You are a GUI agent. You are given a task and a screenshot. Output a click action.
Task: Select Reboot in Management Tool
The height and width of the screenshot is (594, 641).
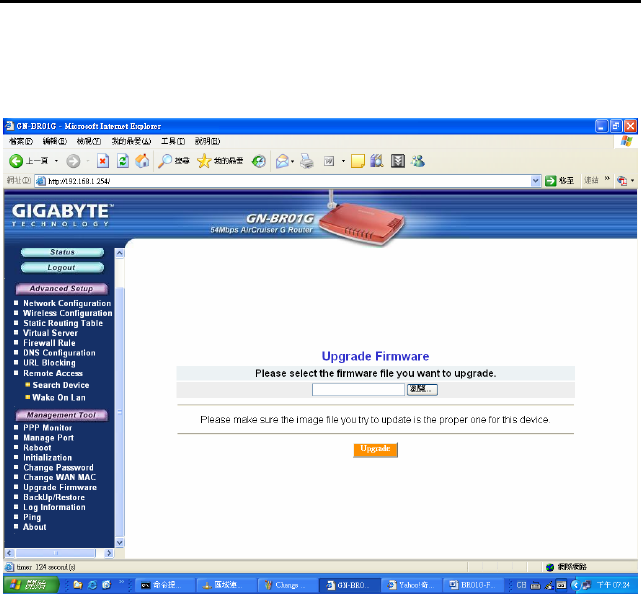pyautogui.click(x=37, y=448)
